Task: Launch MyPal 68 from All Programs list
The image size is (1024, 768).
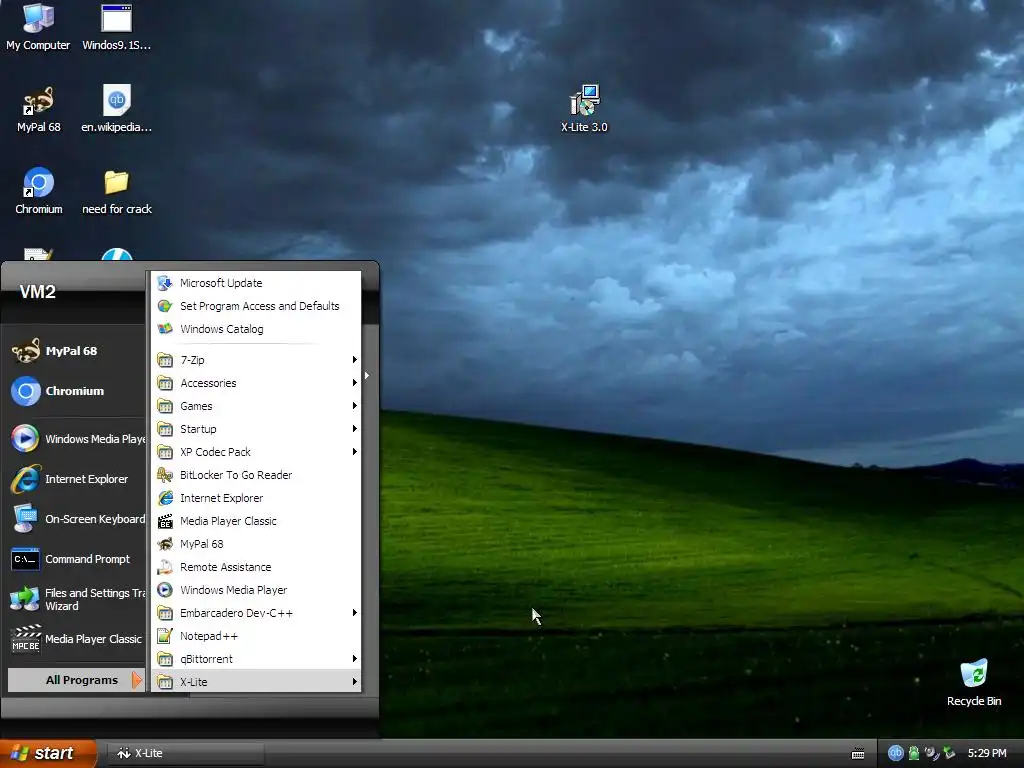Action: (256, 544)
